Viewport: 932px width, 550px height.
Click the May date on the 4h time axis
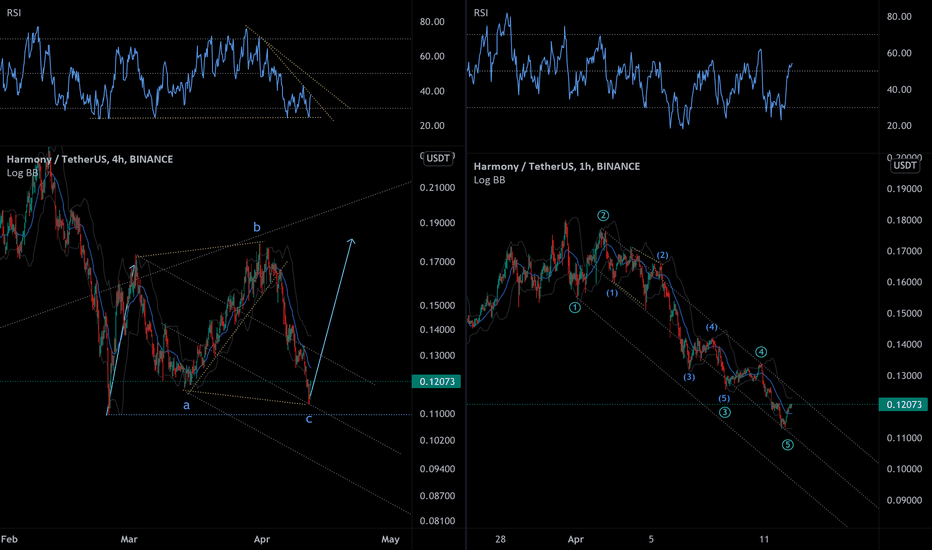pos(391,539)
